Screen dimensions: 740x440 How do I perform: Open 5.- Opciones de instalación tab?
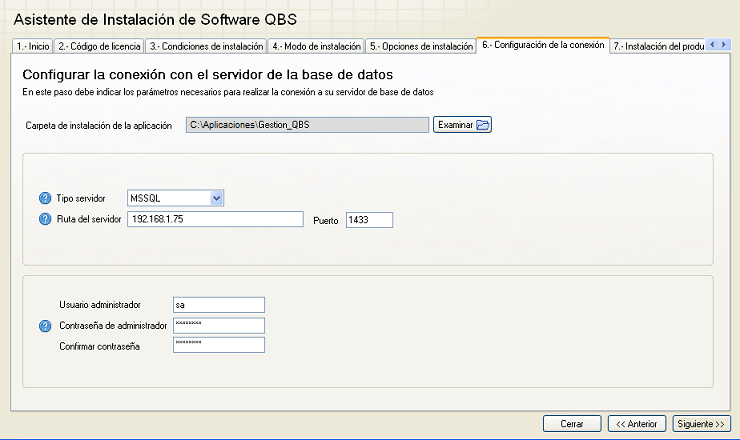click(421, 46)
